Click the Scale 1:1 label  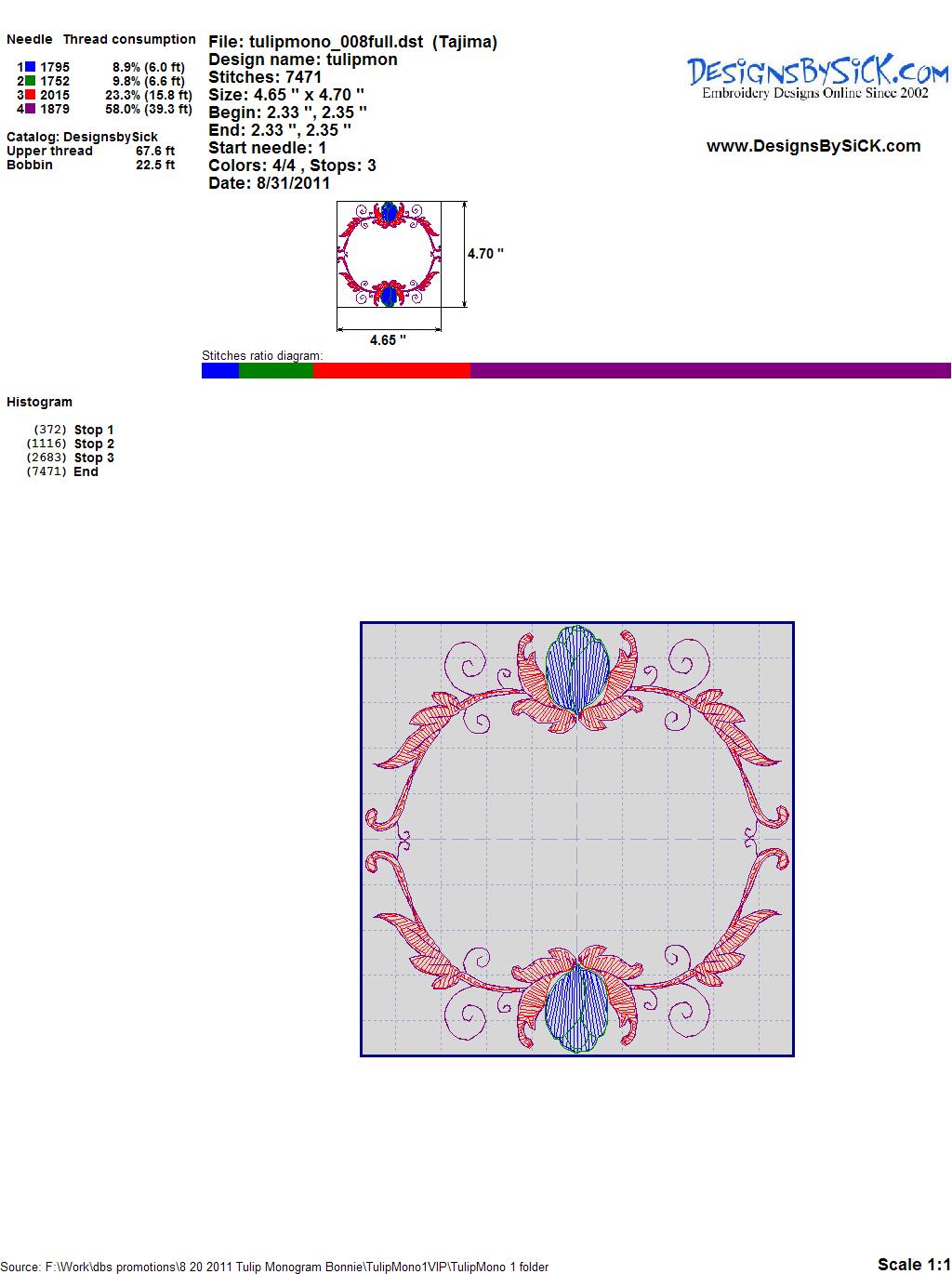913,1264
